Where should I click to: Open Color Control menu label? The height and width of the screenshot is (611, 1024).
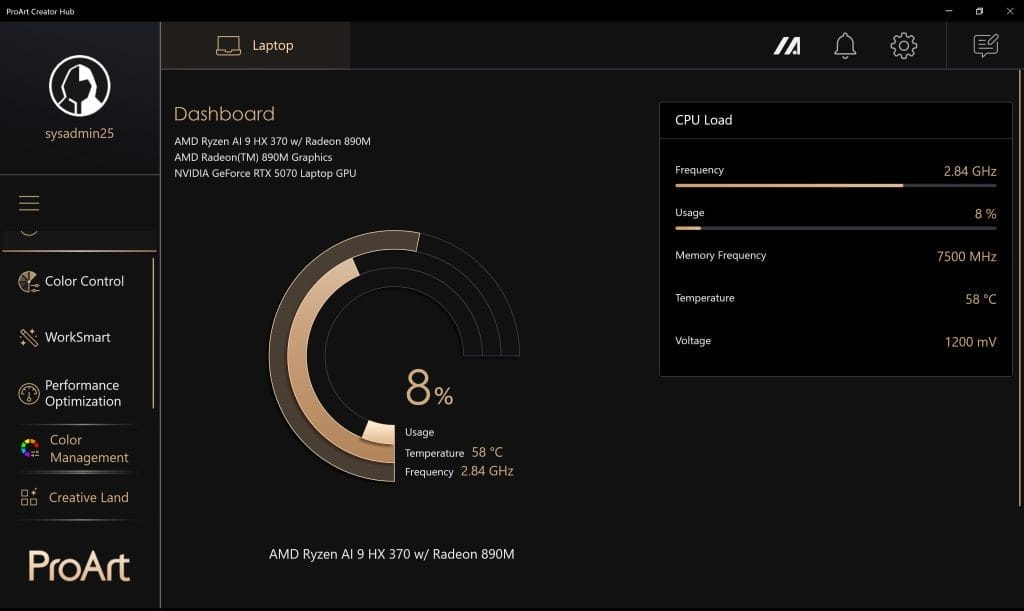point(84,281)
